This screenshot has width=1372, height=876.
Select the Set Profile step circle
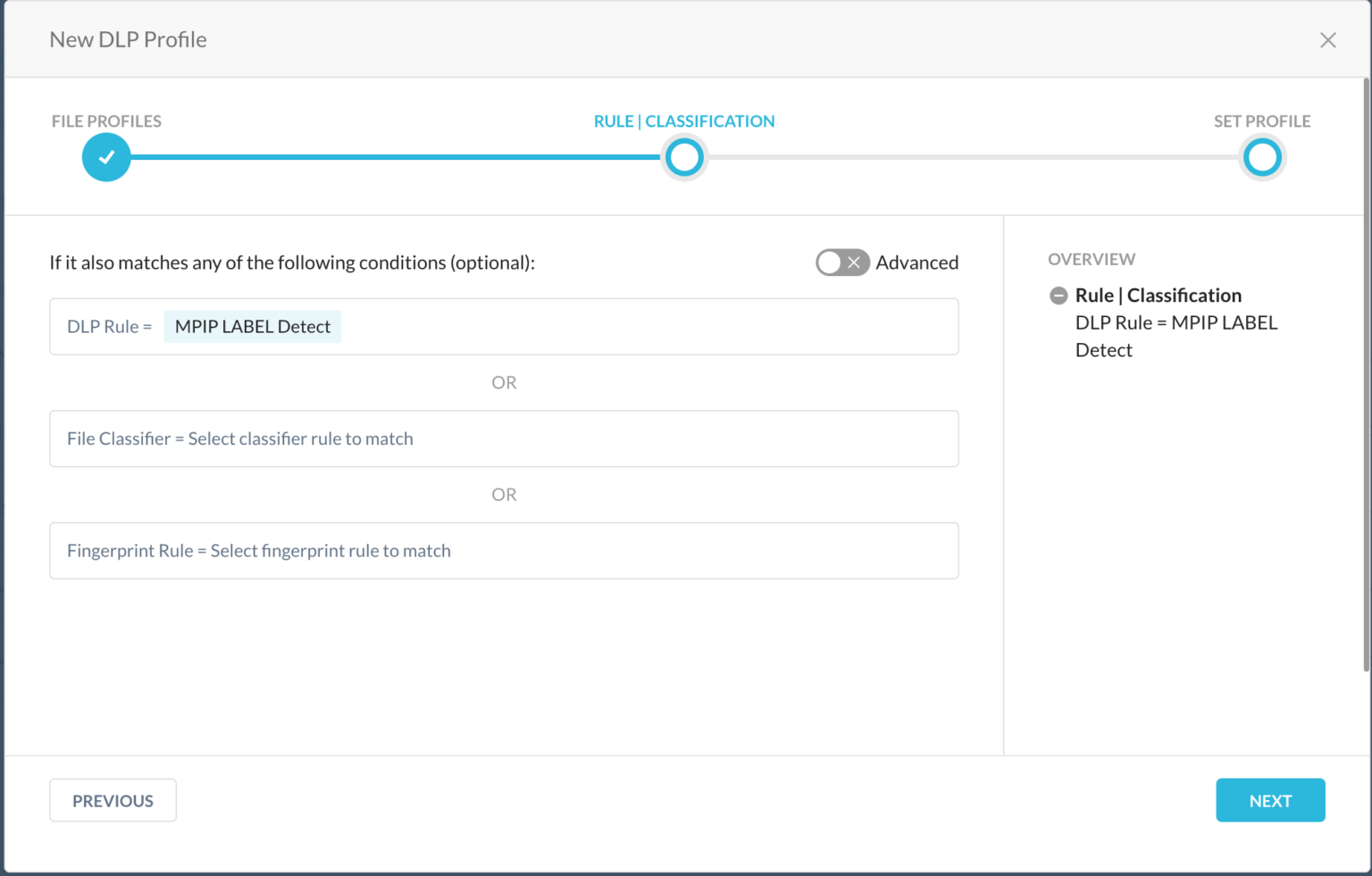1262,157
